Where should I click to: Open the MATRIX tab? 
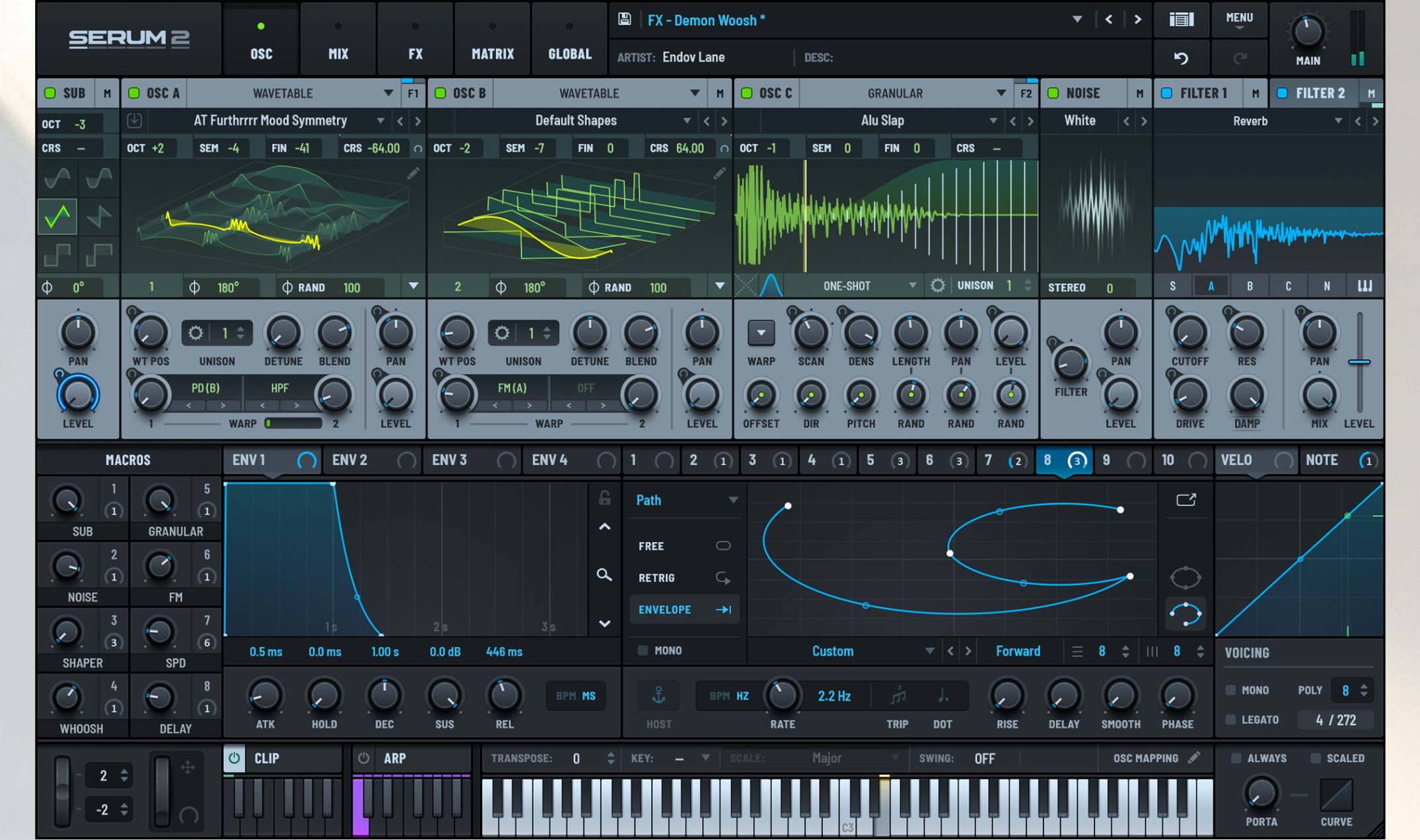pyautogui.click(x=492, y=38)
